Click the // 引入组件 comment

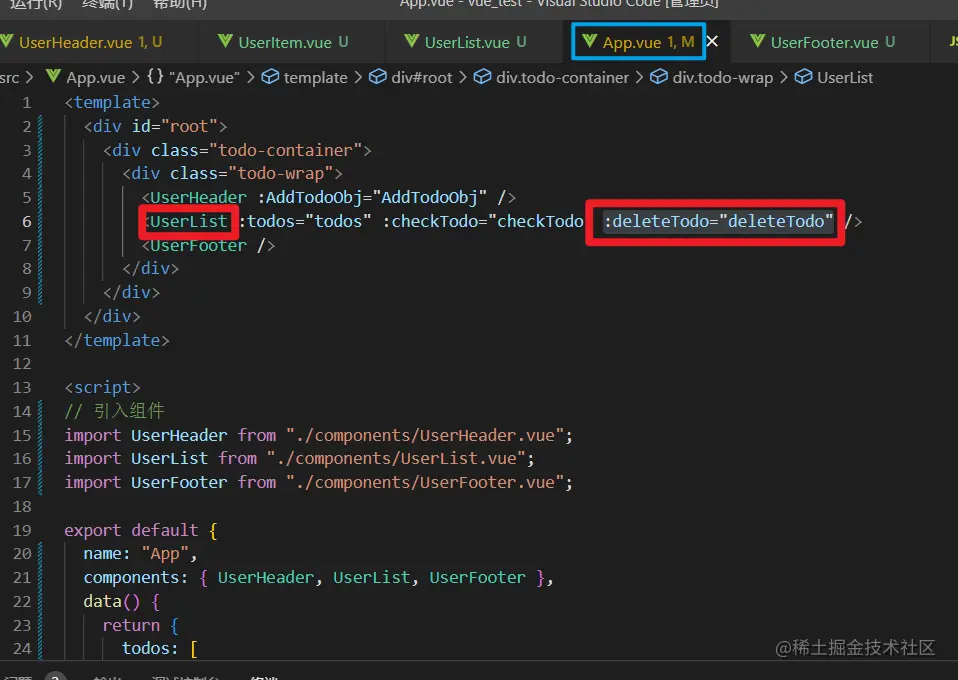coord(114,411)
